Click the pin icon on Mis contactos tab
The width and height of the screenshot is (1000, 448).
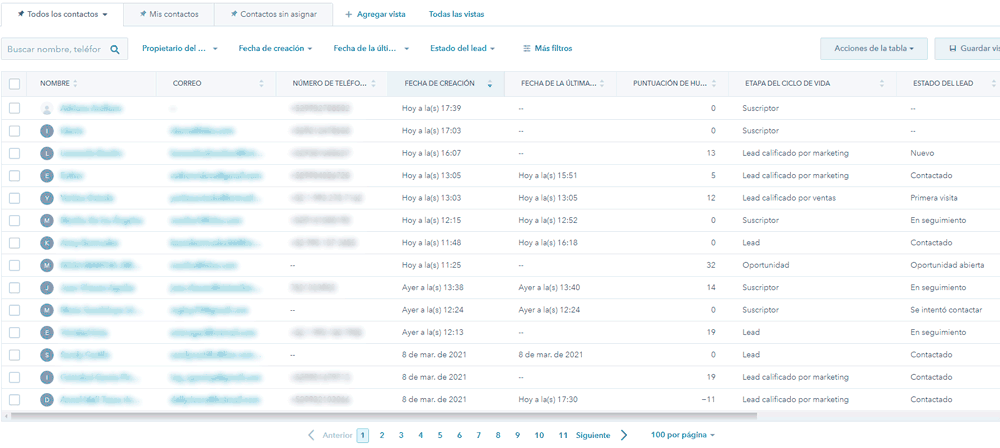pos(144,15)
